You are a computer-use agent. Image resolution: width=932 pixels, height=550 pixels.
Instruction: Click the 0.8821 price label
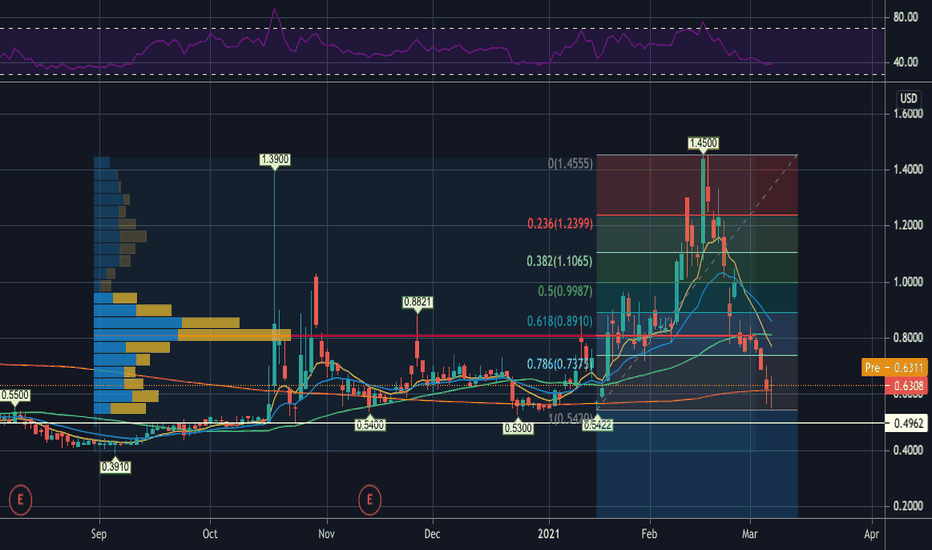pos(417,302)
